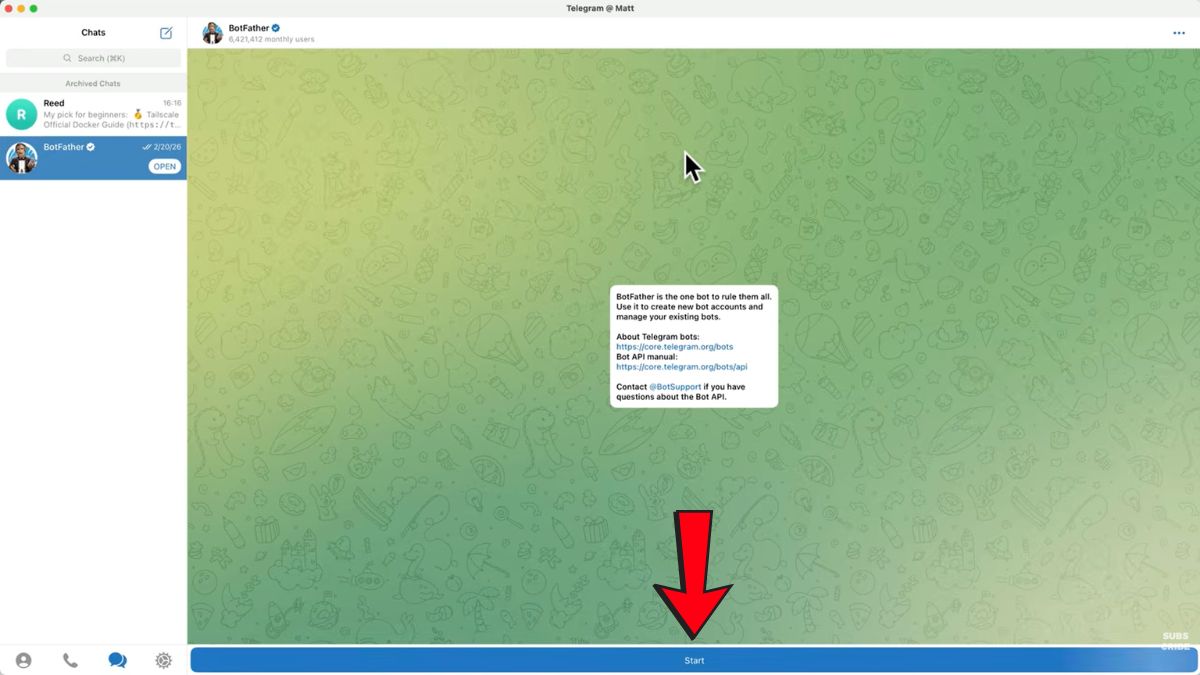Focus the Search input field
Image resolution: width=1200 pixels, height=675 pixels.
point(93,58)
